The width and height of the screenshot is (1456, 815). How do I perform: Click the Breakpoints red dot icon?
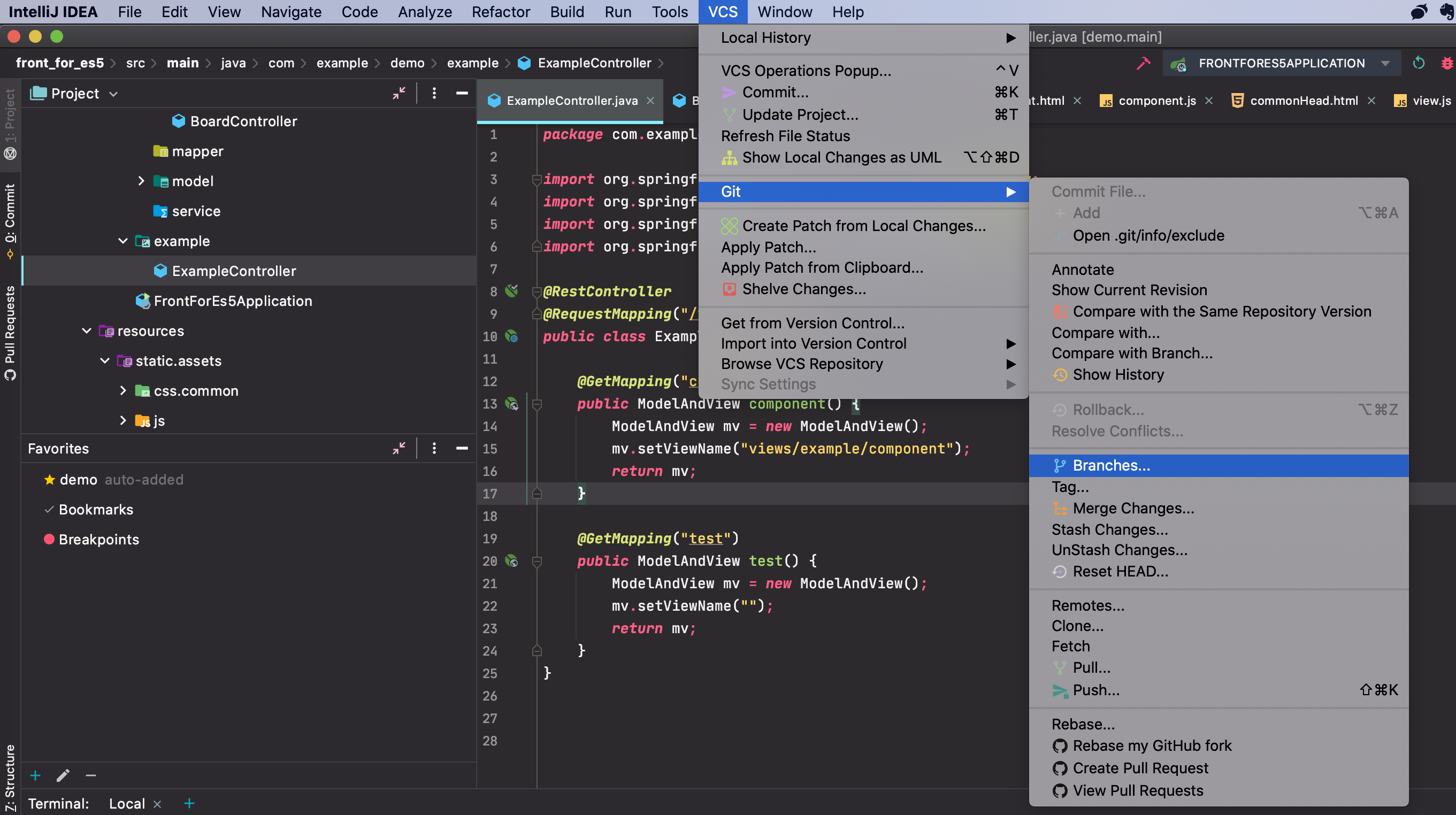pos(47,539)
